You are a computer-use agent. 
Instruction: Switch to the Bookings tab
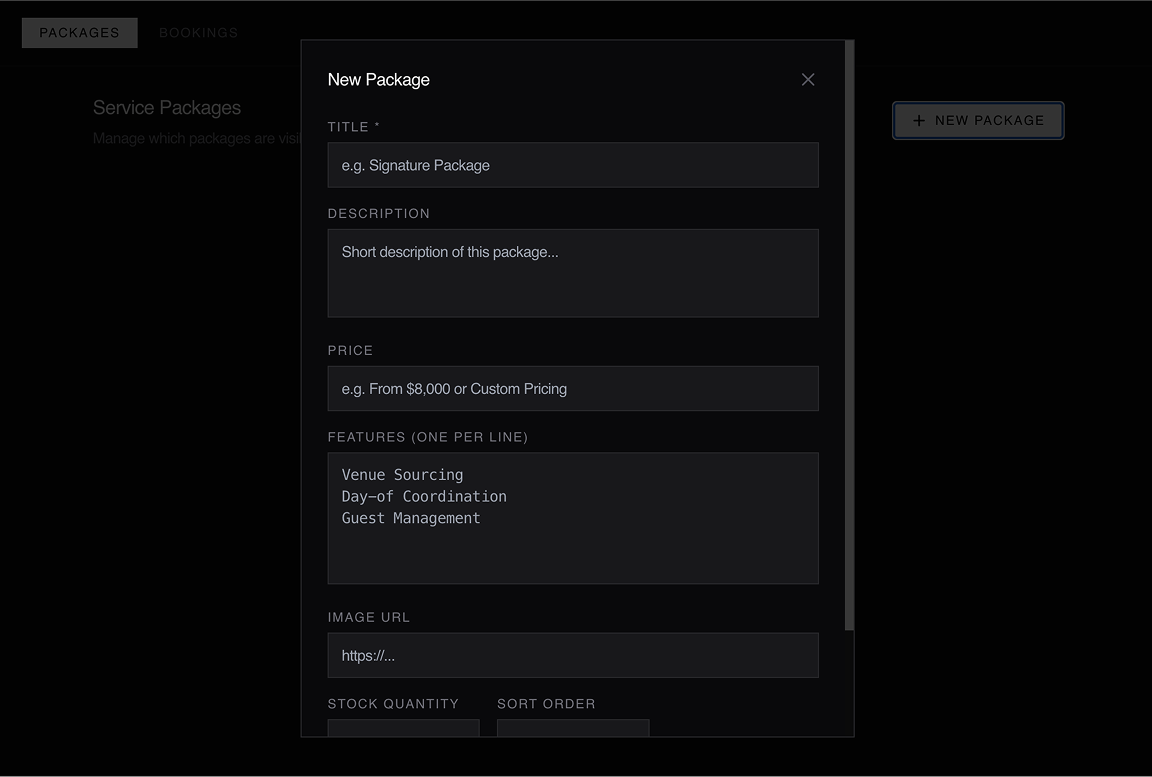point(198,33)
